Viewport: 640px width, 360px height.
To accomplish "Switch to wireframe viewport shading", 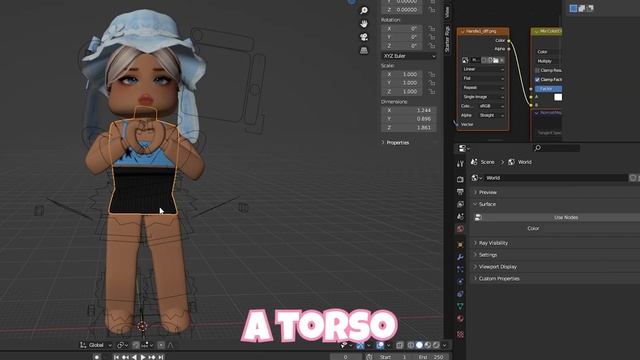I will click(411, 345).
